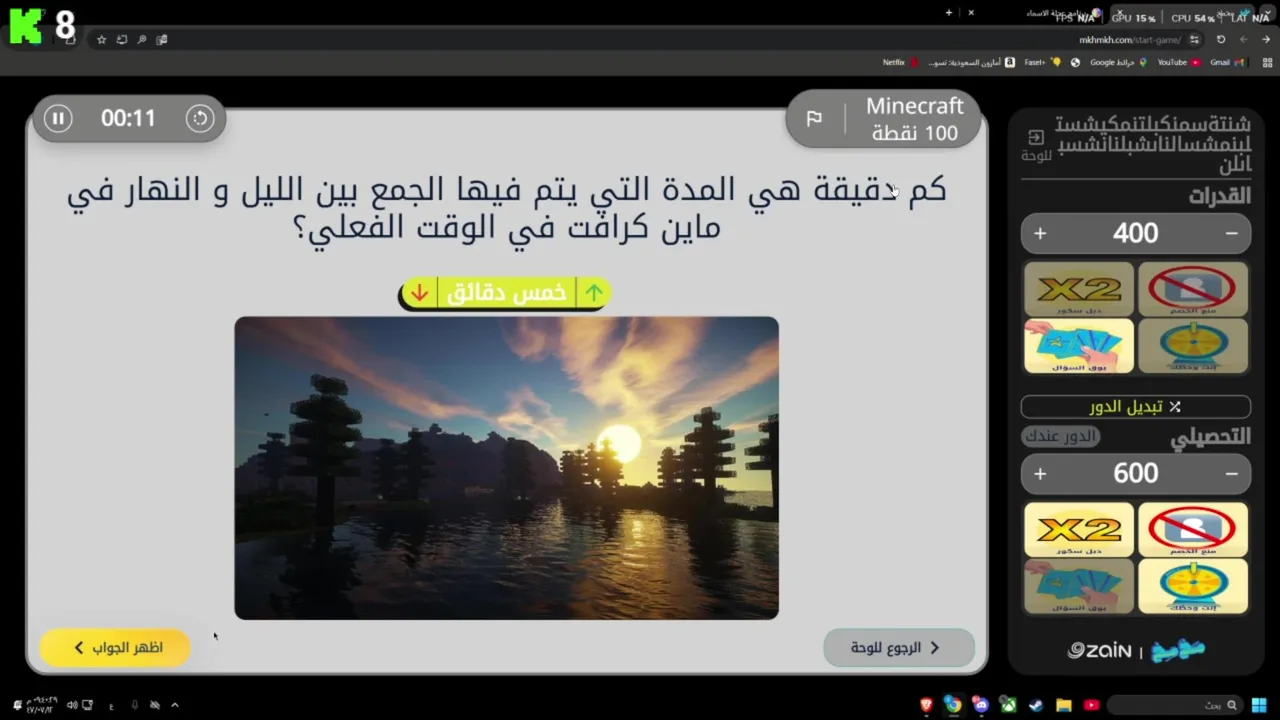This screenshot has width=1280, height=720.
Task: Click the red down arrow on hint
Action: 420,292
